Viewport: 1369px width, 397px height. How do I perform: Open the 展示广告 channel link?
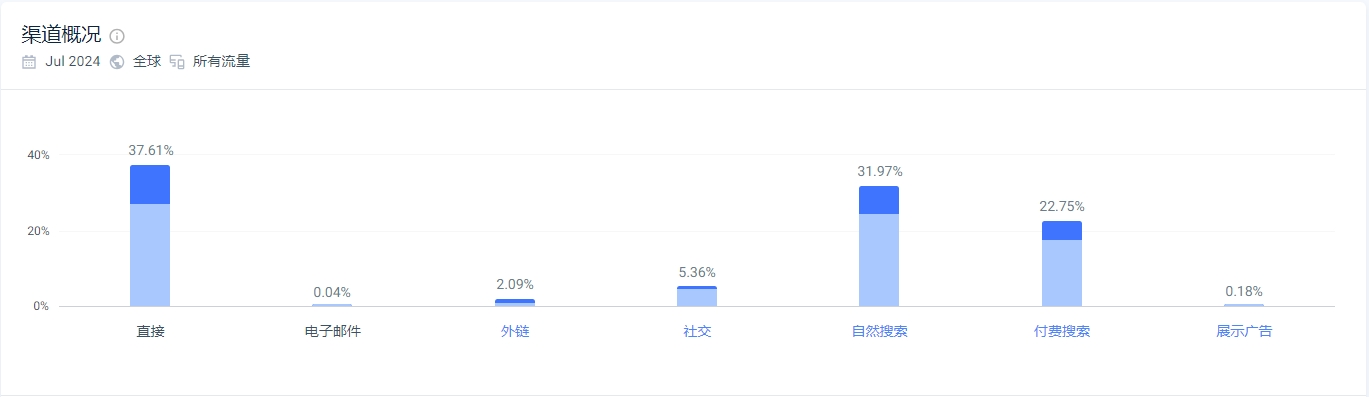[x=1244, y=331]
